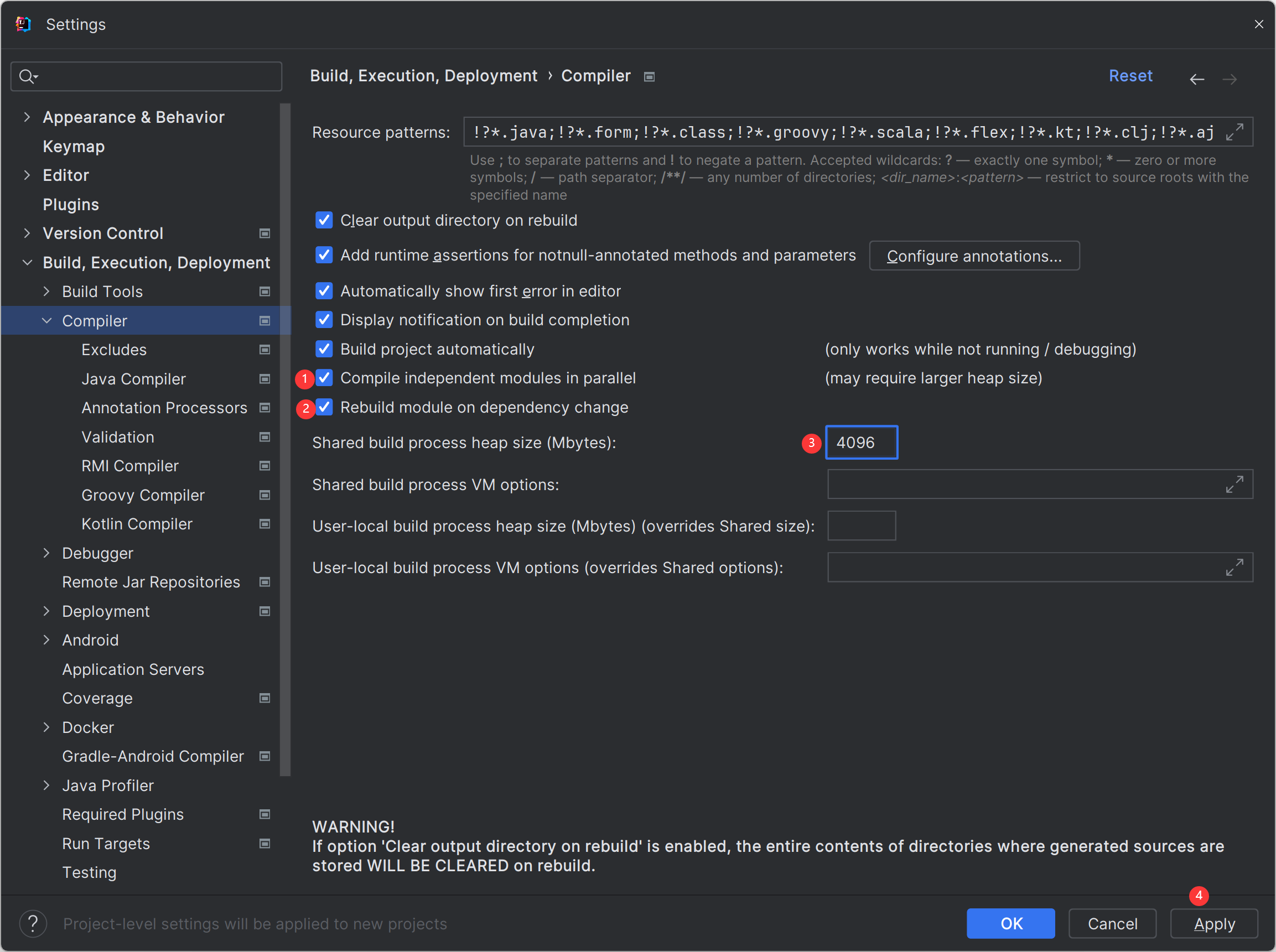Confirm settings with OK
Viewport: 1276px width, 952px height.
pos(1011,923)
